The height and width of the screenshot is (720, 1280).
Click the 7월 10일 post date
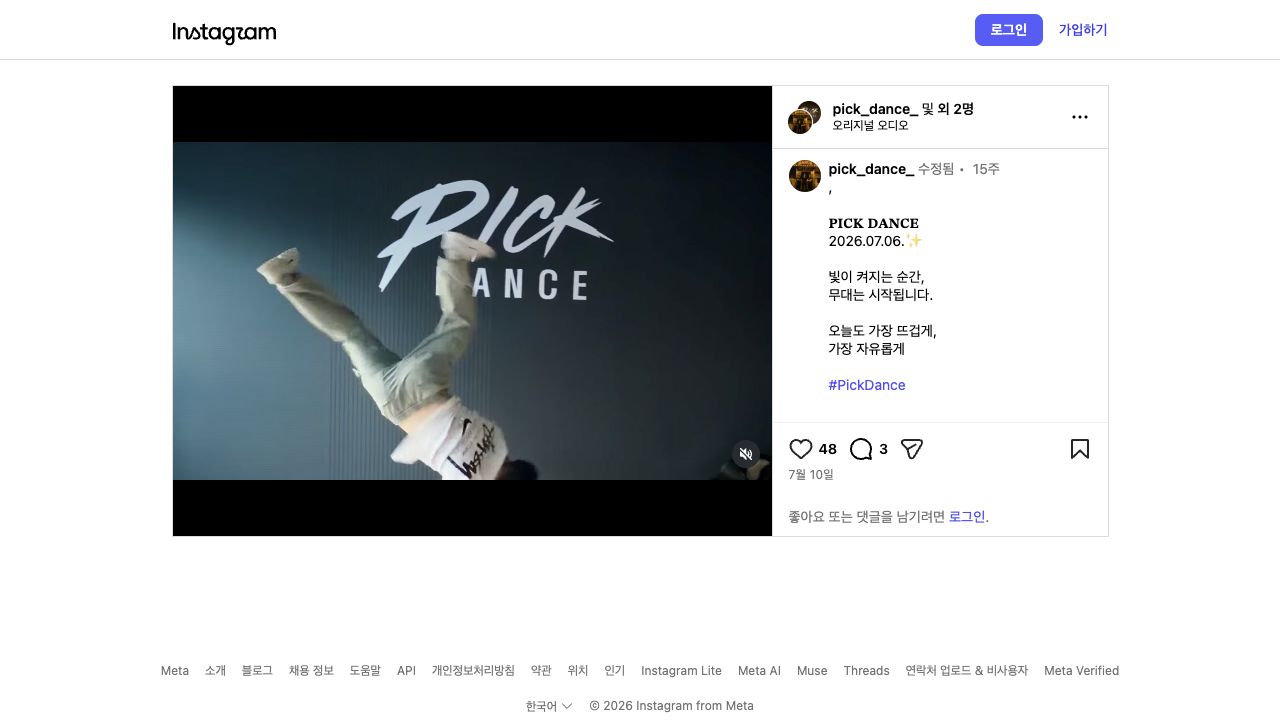click(x=811, y=475)
